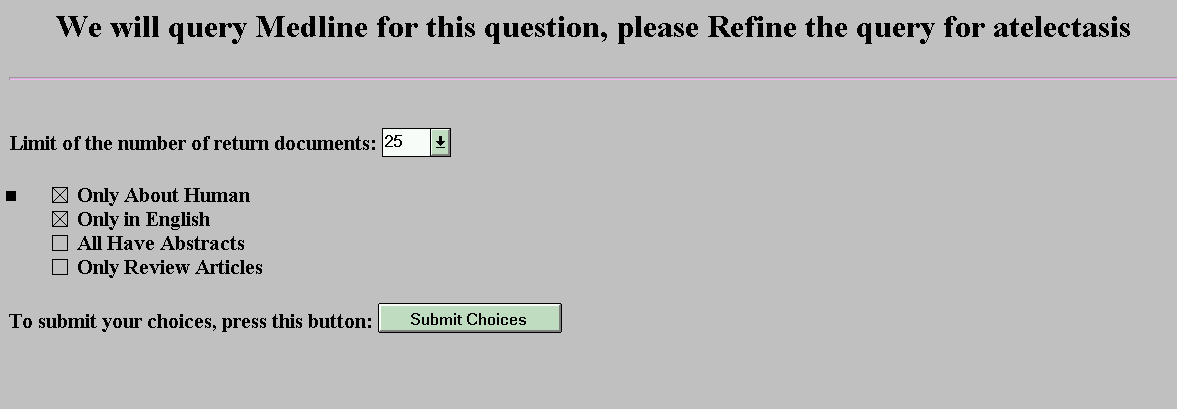Enable the All Have Abstracts checkbox
The height and width of the screenshot is (409, 1177).
coord(60,244)
